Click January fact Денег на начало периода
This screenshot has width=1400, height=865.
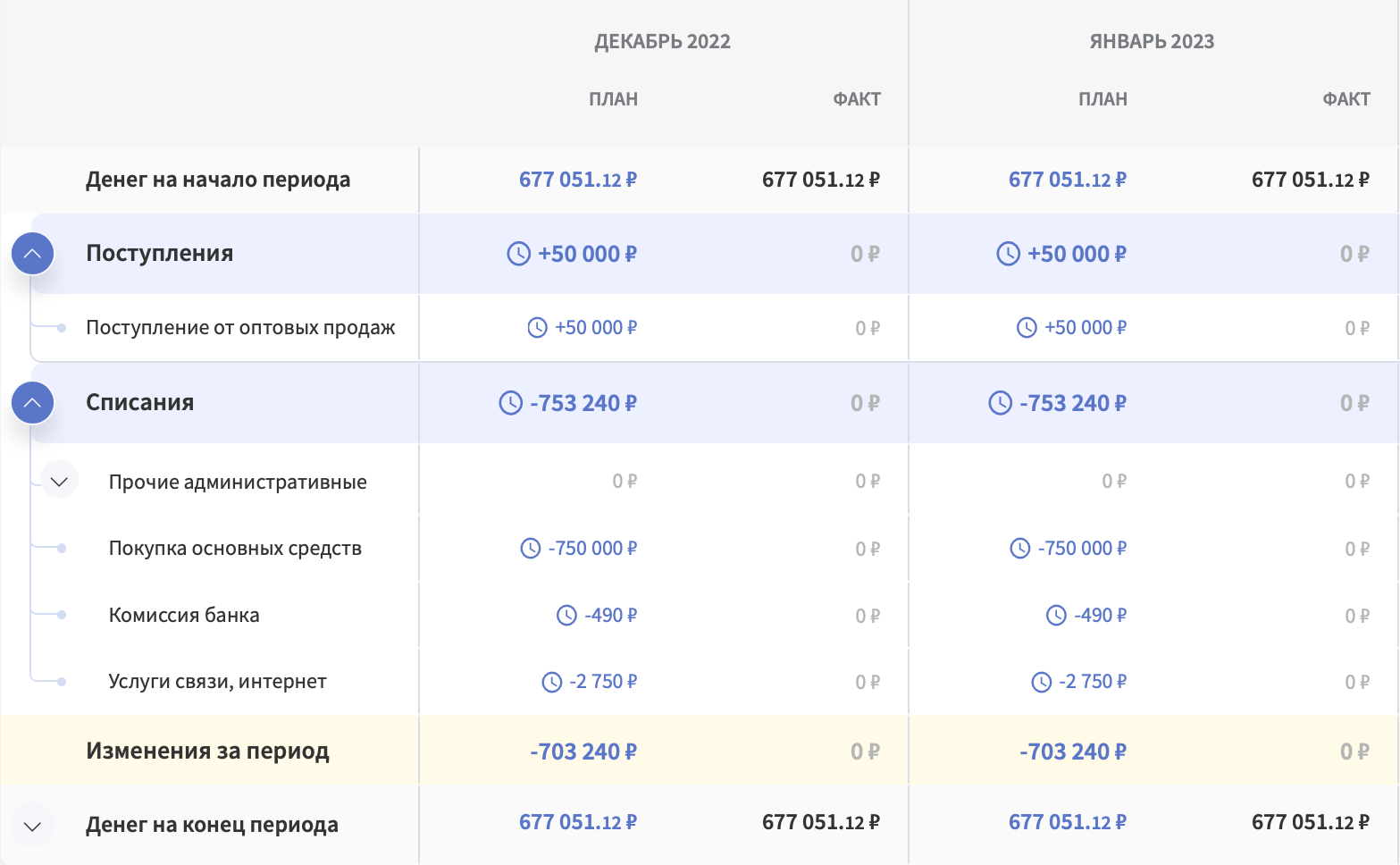click(1310, 181)
